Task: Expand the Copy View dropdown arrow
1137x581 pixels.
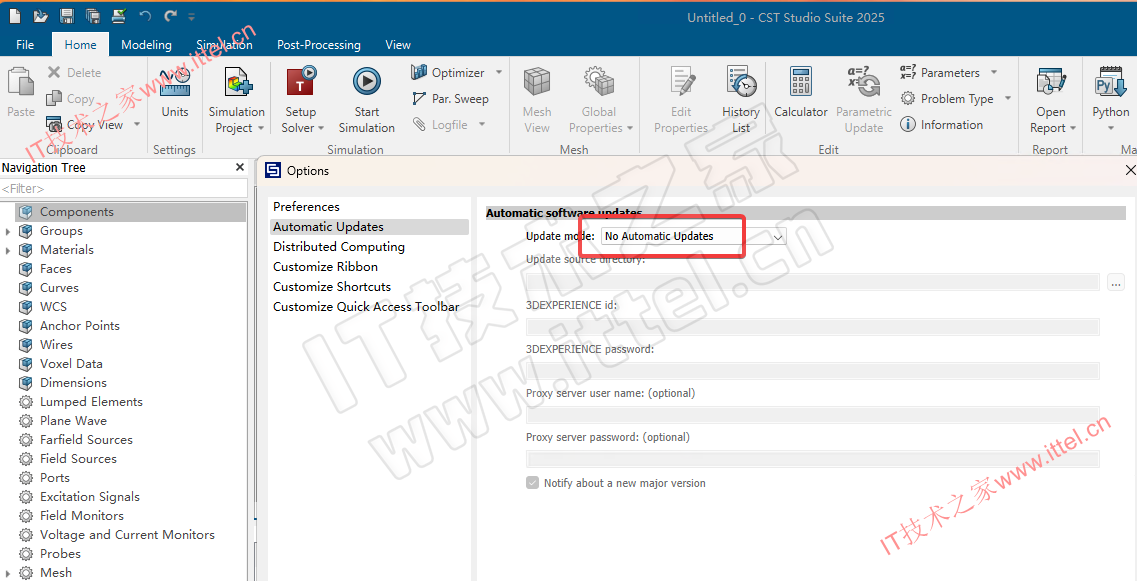Action: pyautogui.click(x=136, y=125)
